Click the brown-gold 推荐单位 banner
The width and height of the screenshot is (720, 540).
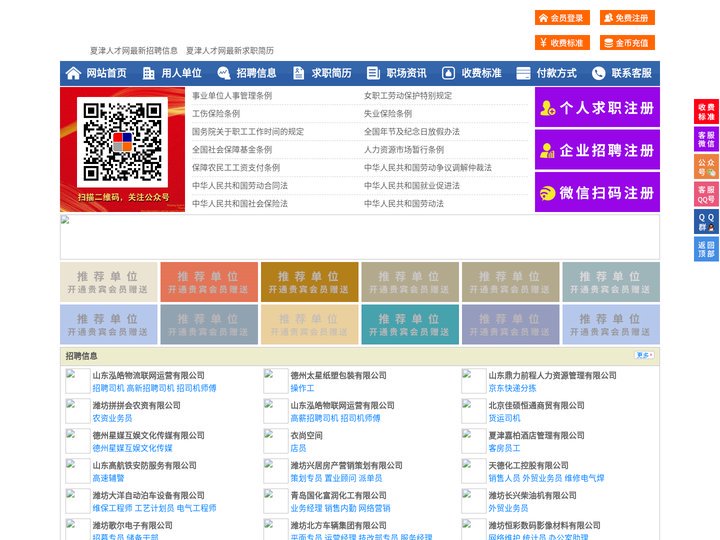point(309,282)
